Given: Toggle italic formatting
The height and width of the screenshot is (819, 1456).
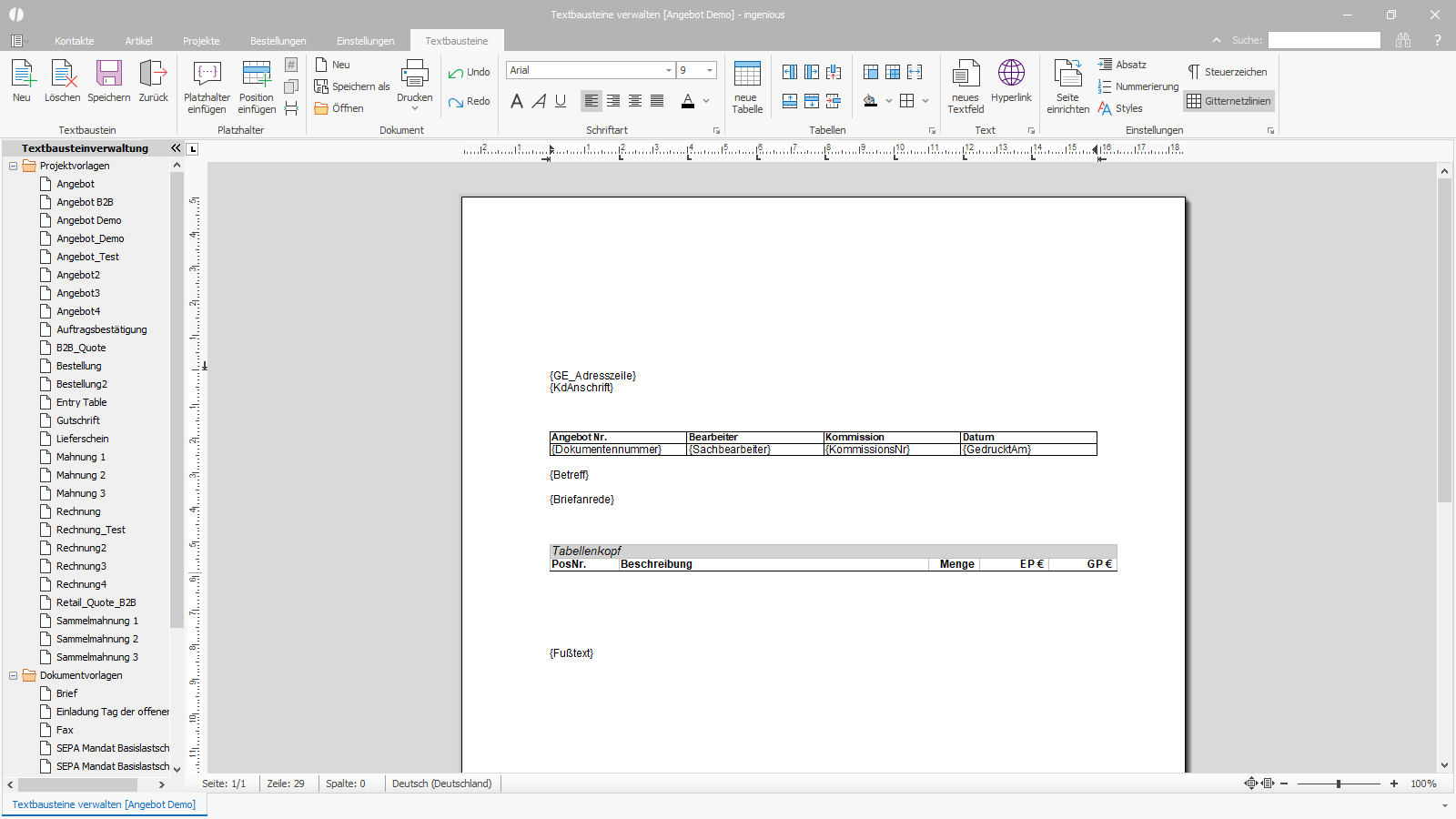Looking at the screenshot, I should (539, 101).
